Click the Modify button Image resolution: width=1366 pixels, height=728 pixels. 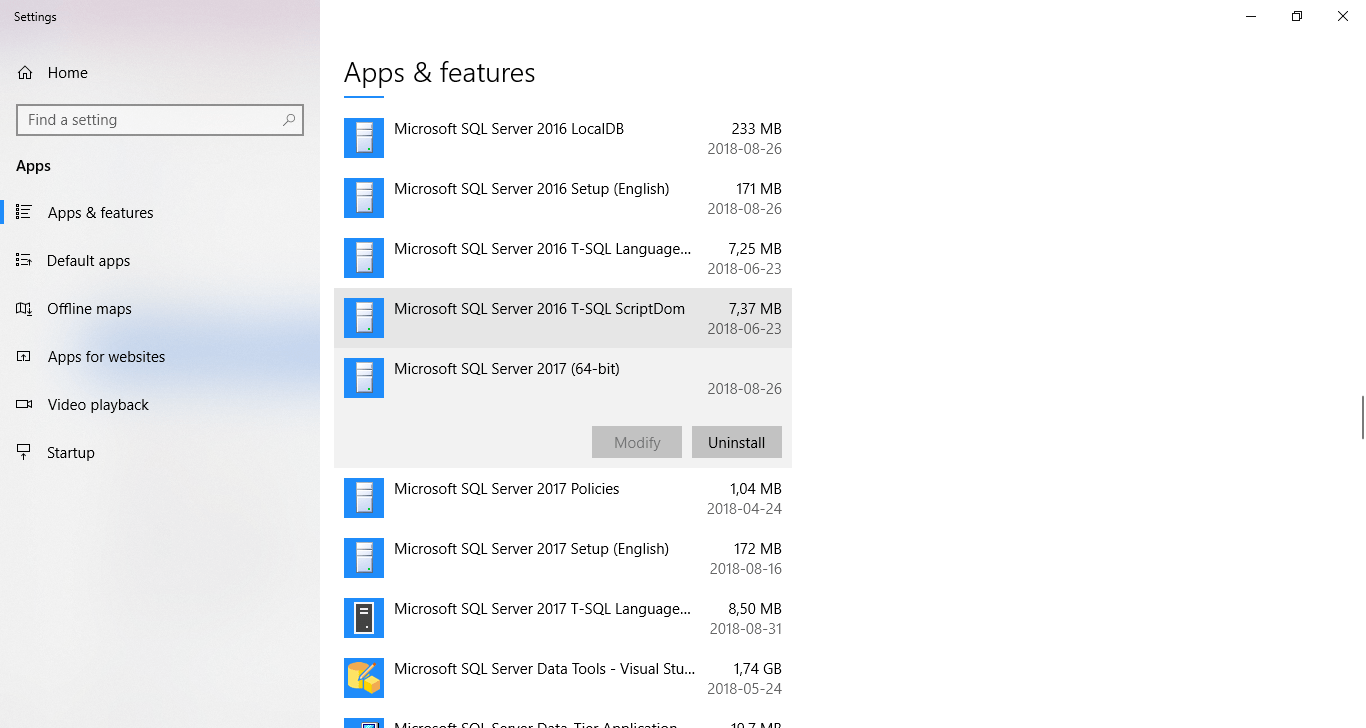[637, 442]
